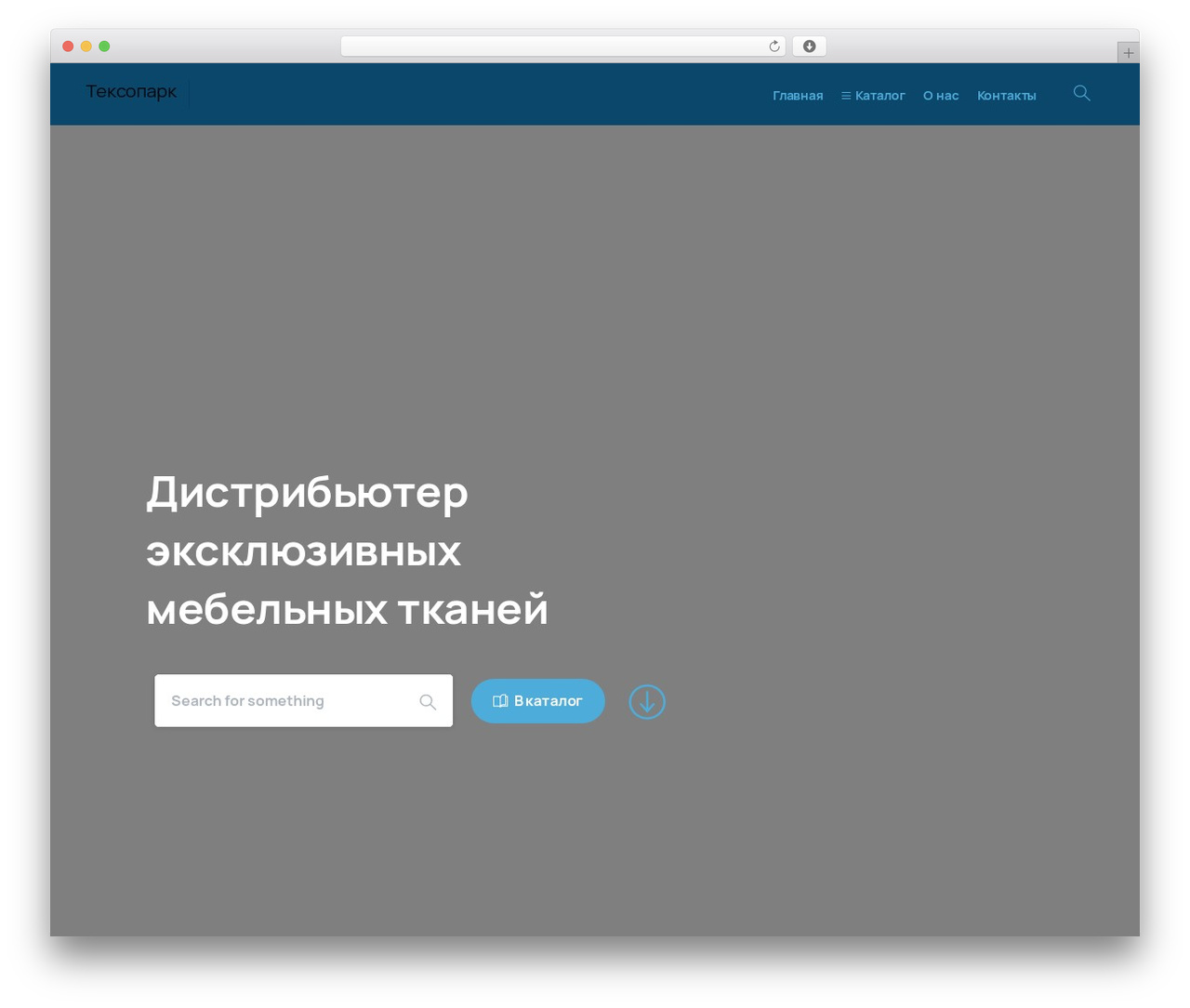Go to the Главная page
Image resolution: width=1190 pixels, height=1008 pixels.
(x=798, y=96)
